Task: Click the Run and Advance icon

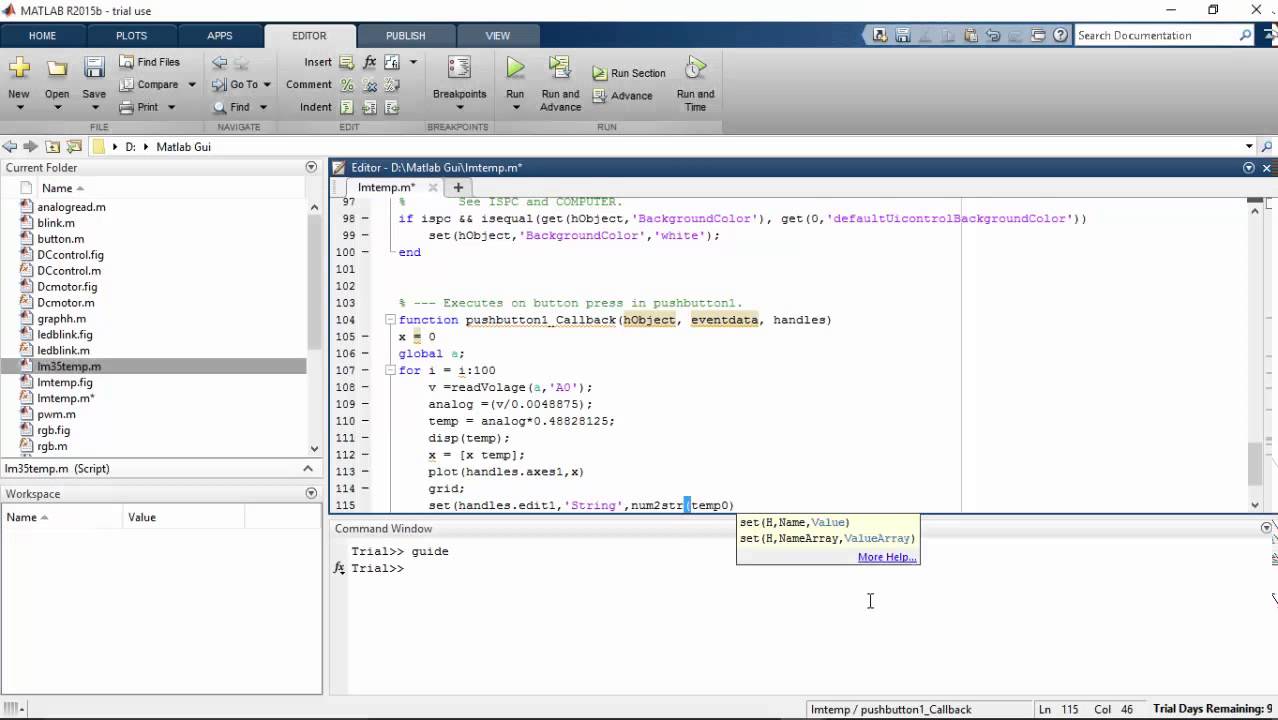Action: (560, 68)
